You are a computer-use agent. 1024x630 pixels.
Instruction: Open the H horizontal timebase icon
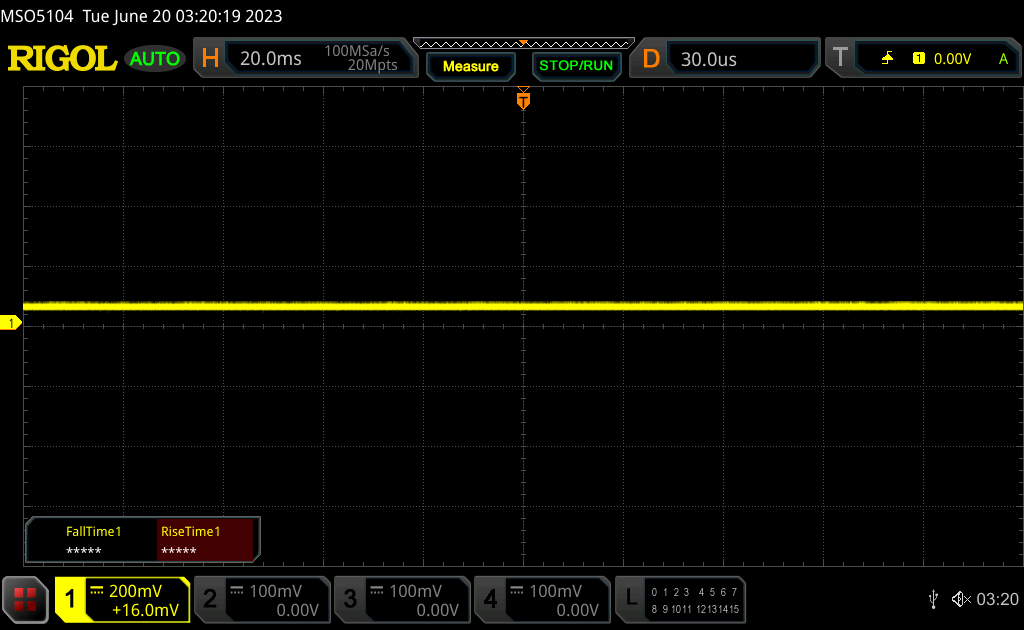tap(210, 59)
